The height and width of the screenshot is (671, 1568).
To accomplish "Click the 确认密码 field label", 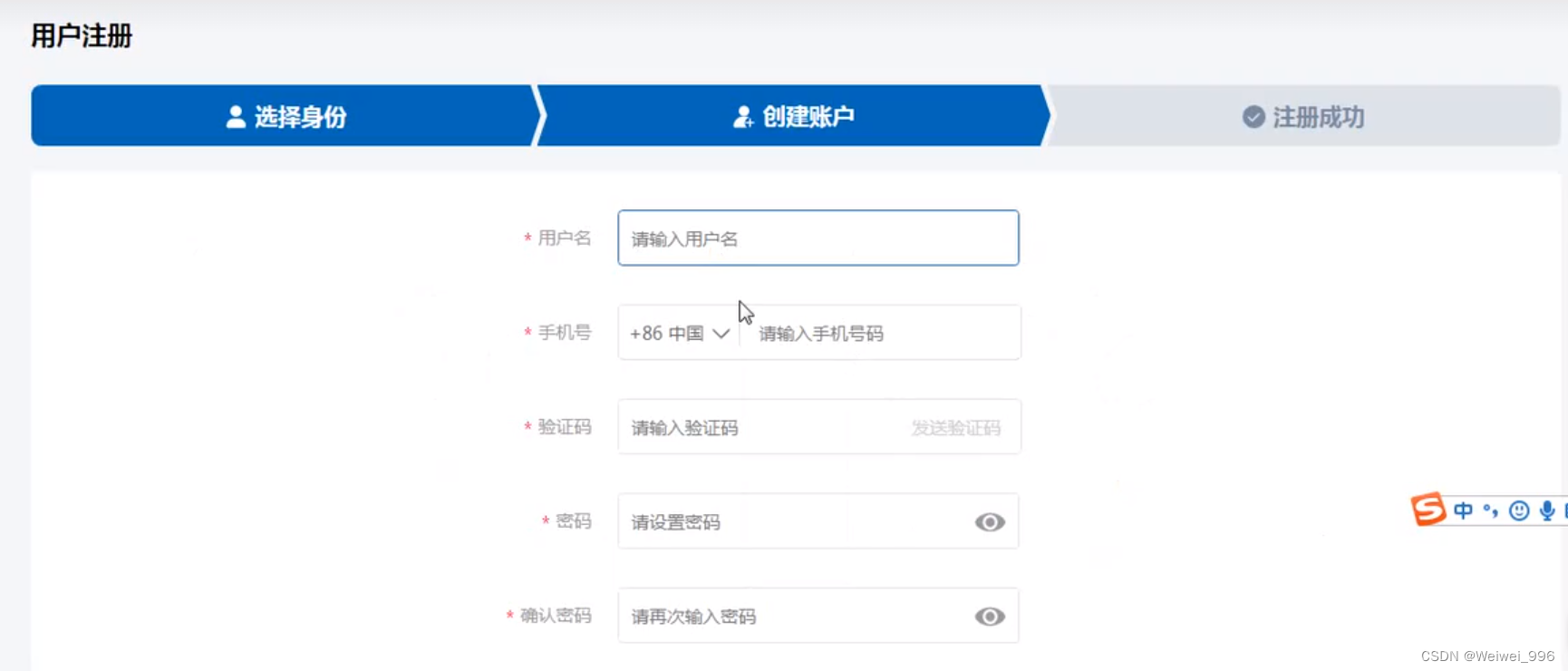I will tap(555, 616).
